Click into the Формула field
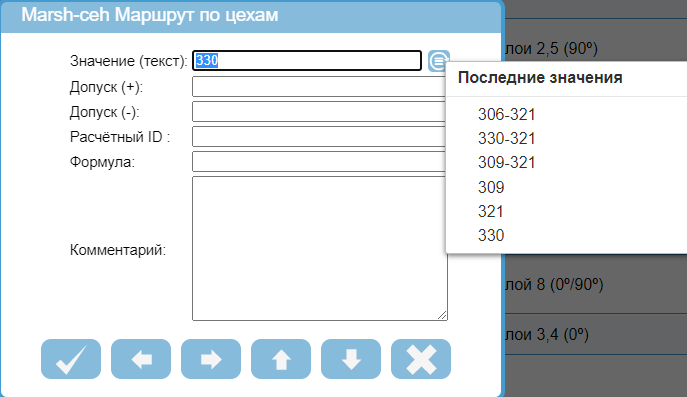Screen dimensions: 687x397 click(x=319, y=162)
